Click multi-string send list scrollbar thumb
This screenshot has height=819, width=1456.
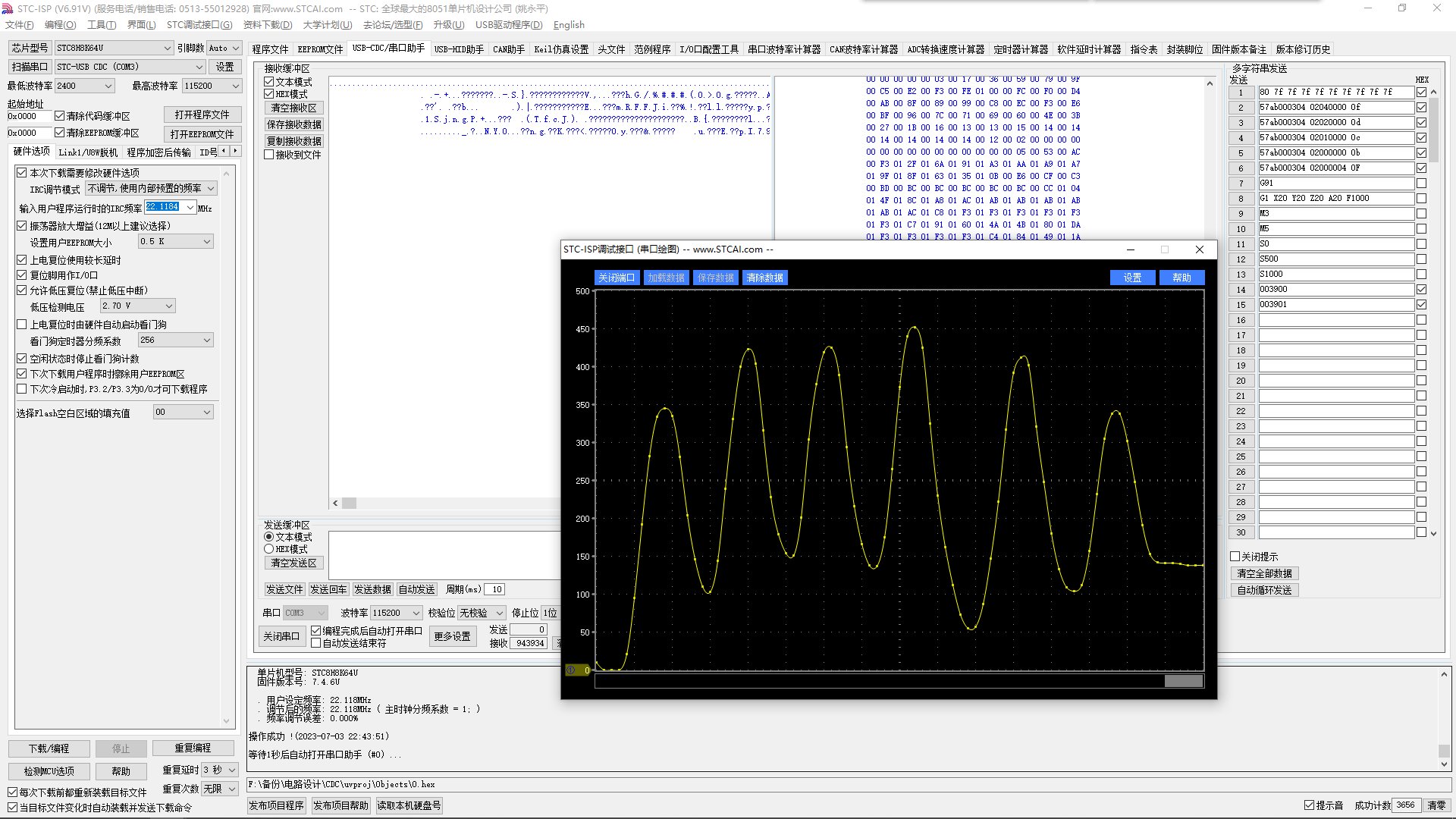coord(1434,129)
